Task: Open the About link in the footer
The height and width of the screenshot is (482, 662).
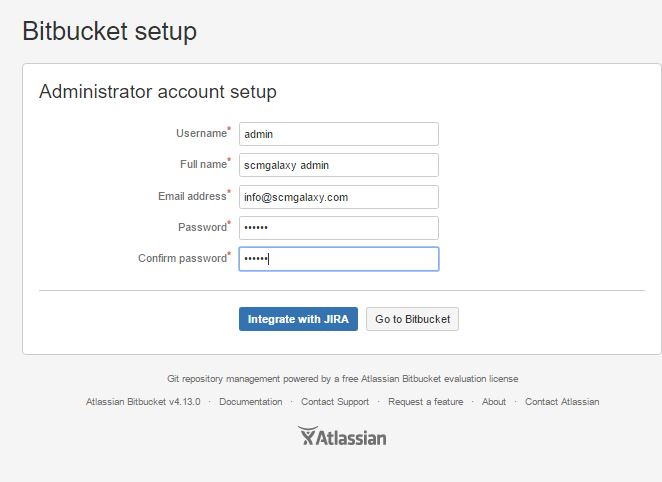Action: [x=494, y=402]
